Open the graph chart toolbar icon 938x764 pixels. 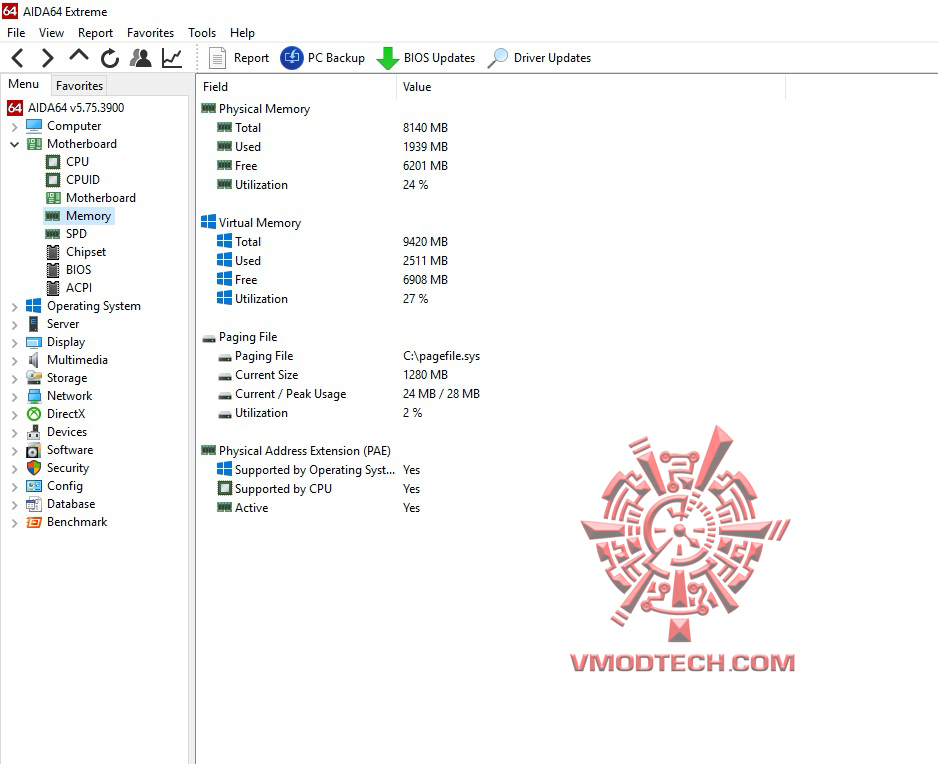[172, 58]
